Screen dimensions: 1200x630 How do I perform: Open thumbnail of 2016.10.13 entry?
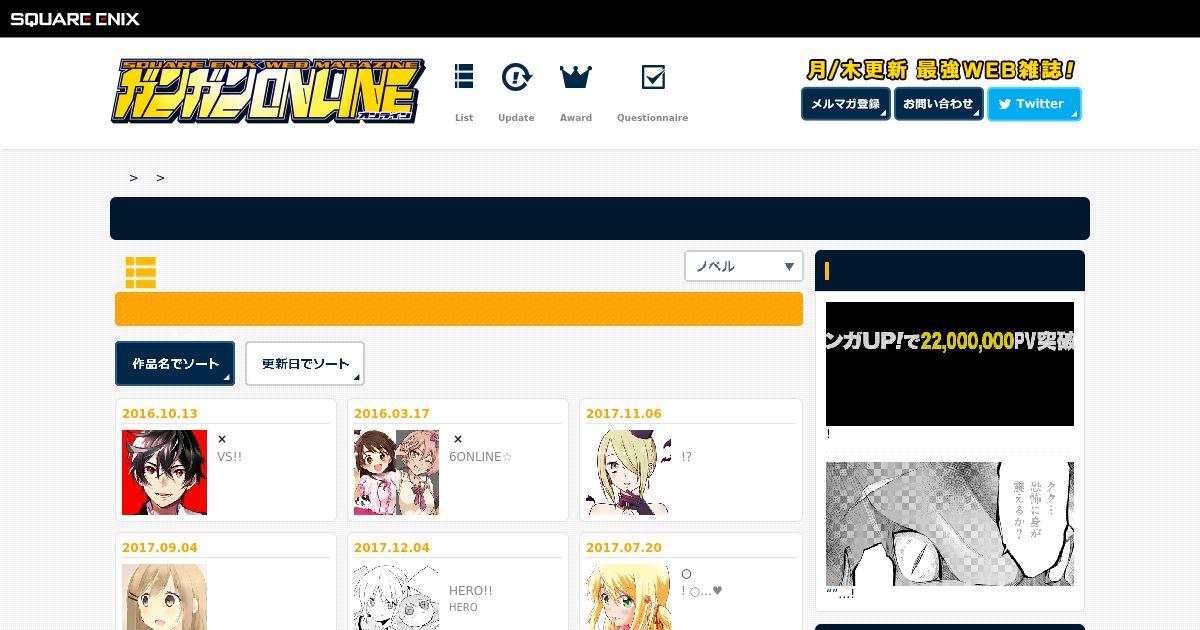coord(164,473)
